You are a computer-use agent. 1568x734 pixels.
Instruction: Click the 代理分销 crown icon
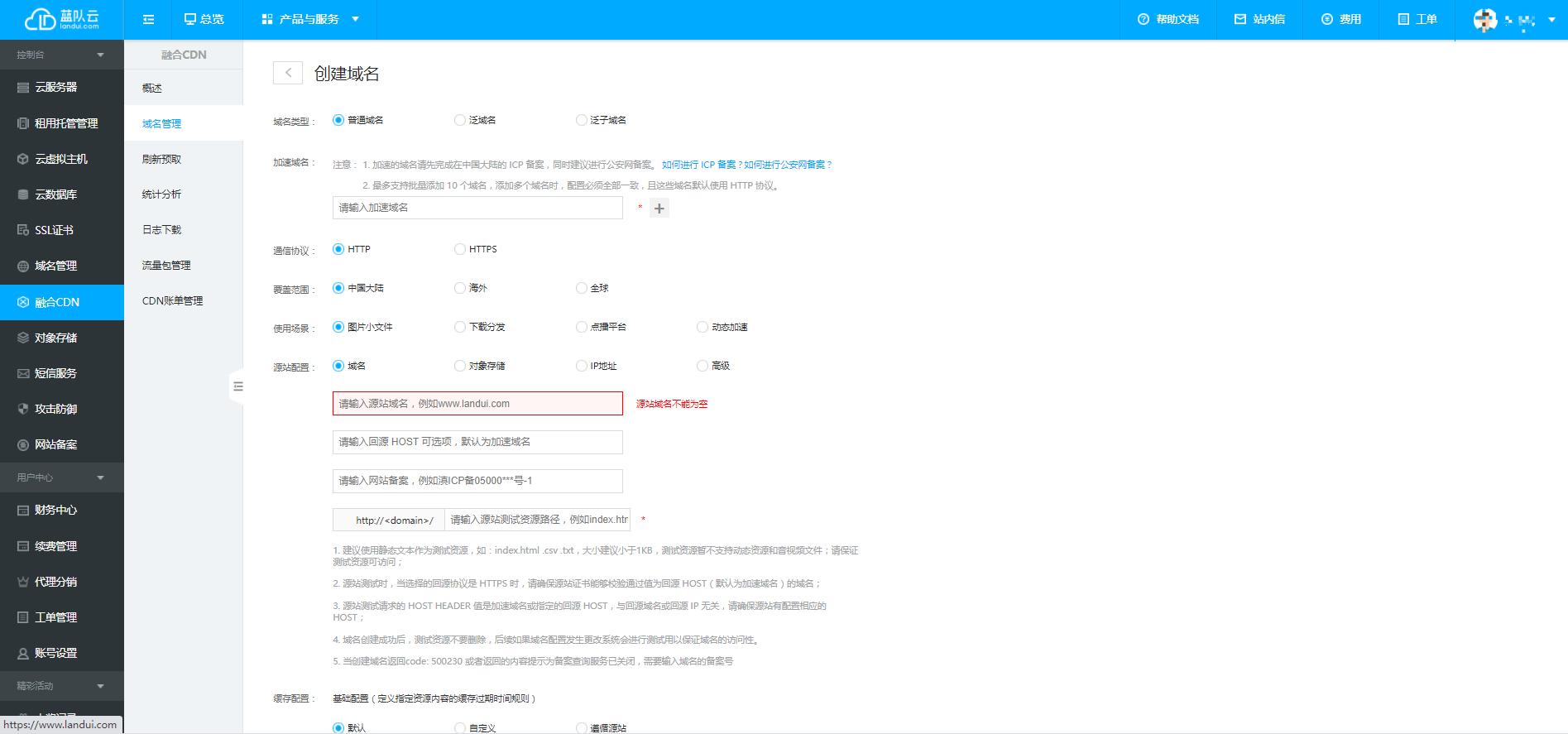[x=23, y=582]
